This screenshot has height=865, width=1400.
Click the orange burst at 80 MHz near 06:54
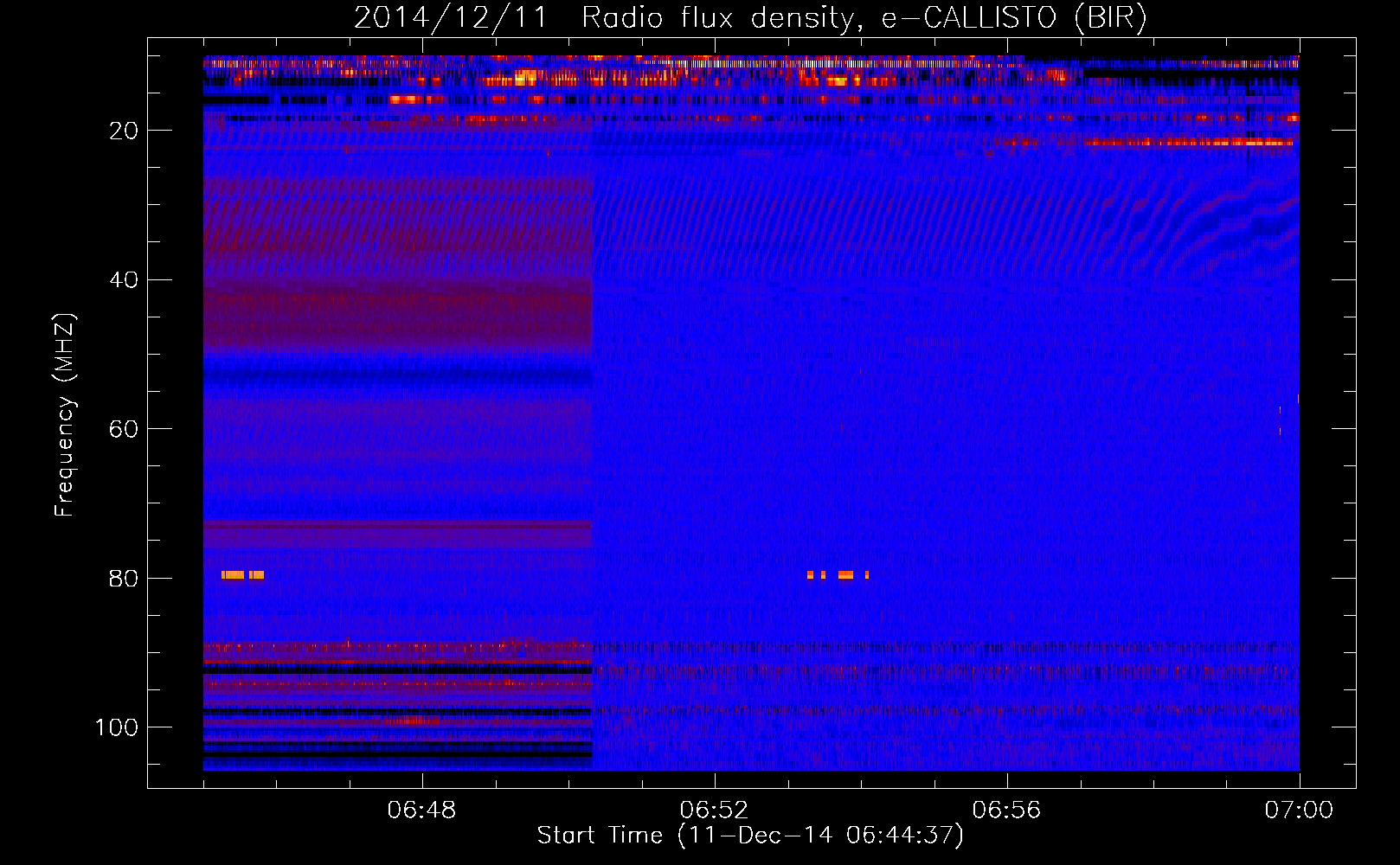pyautogui.click(x=838, y=575)
